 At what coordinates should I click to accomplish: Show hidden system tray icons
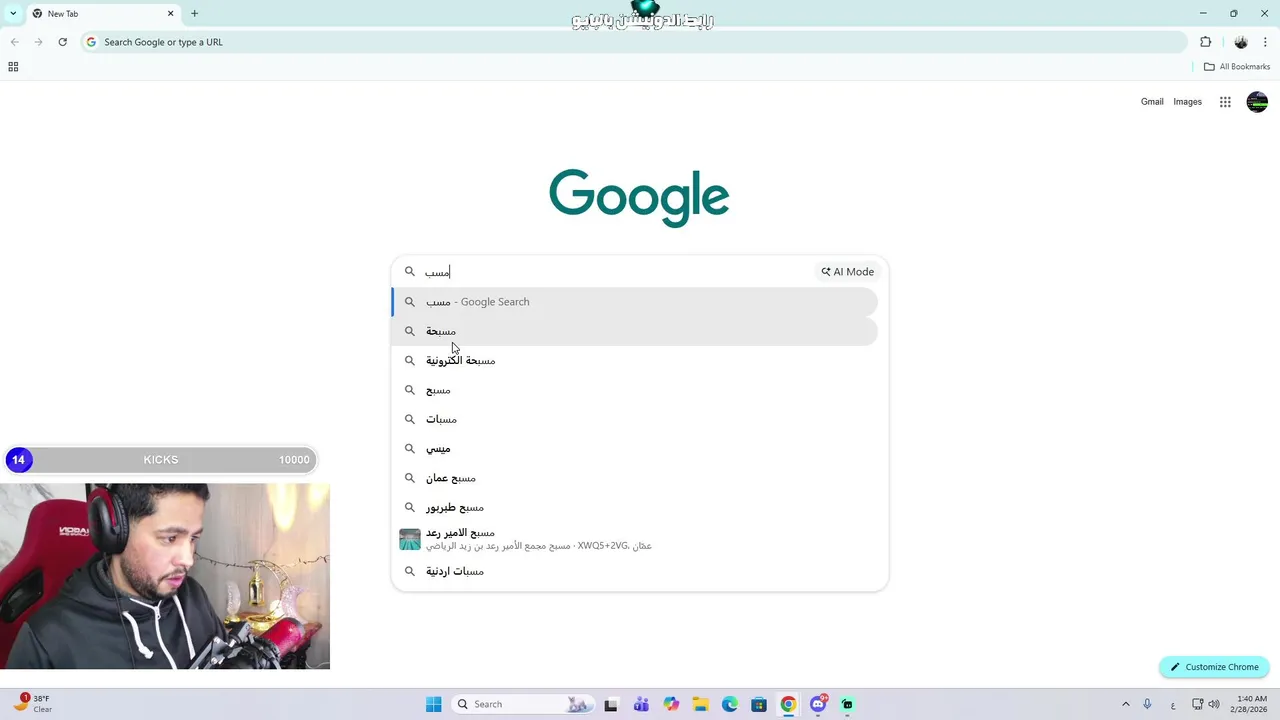1125,704
